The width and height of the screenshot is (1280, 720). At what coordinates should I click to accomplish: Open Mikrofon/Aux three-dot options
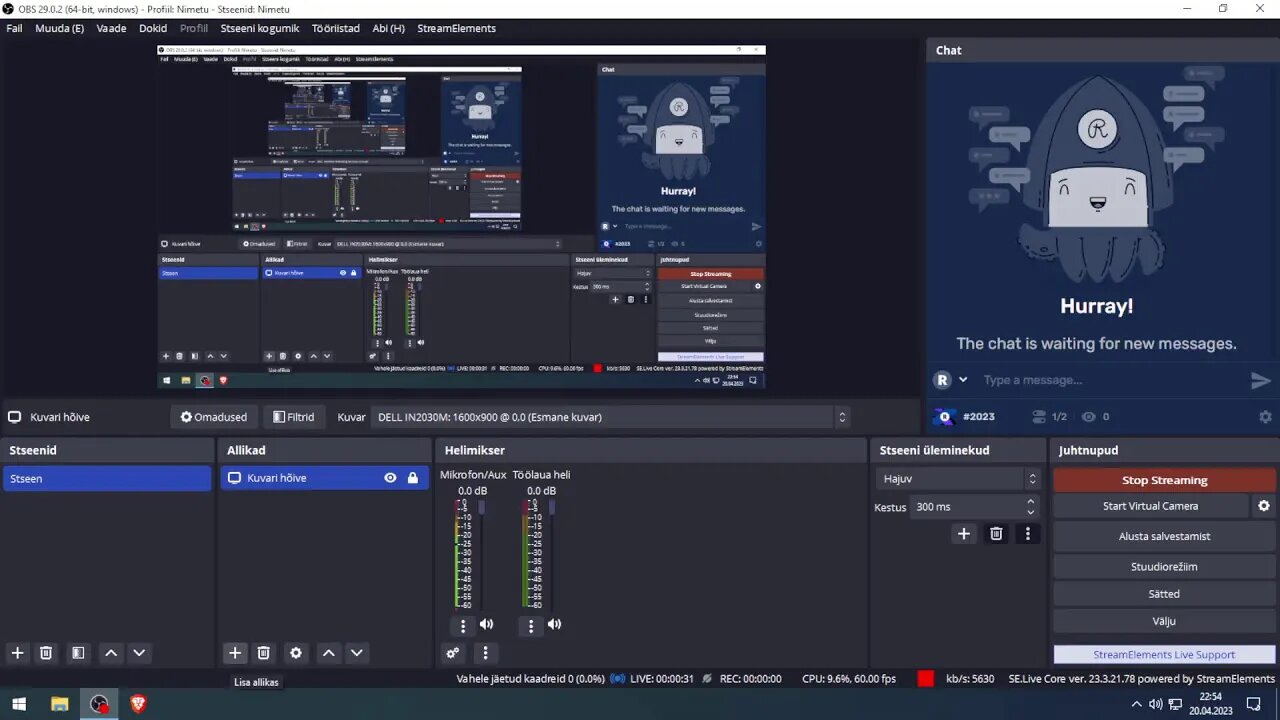click(463, 626)
